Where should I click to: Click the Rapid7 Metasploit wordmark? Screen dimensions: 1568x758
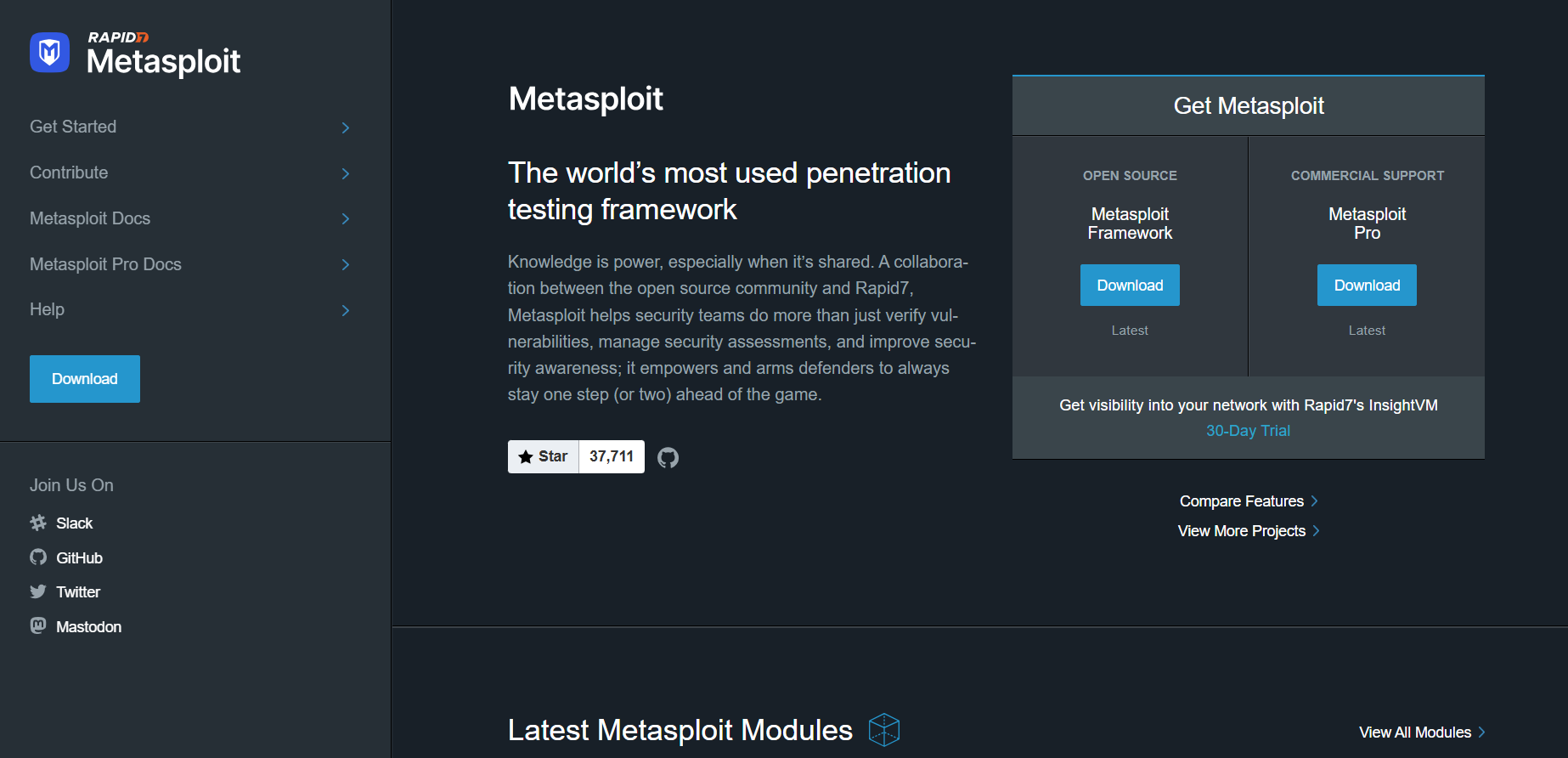tap(164, 54)
